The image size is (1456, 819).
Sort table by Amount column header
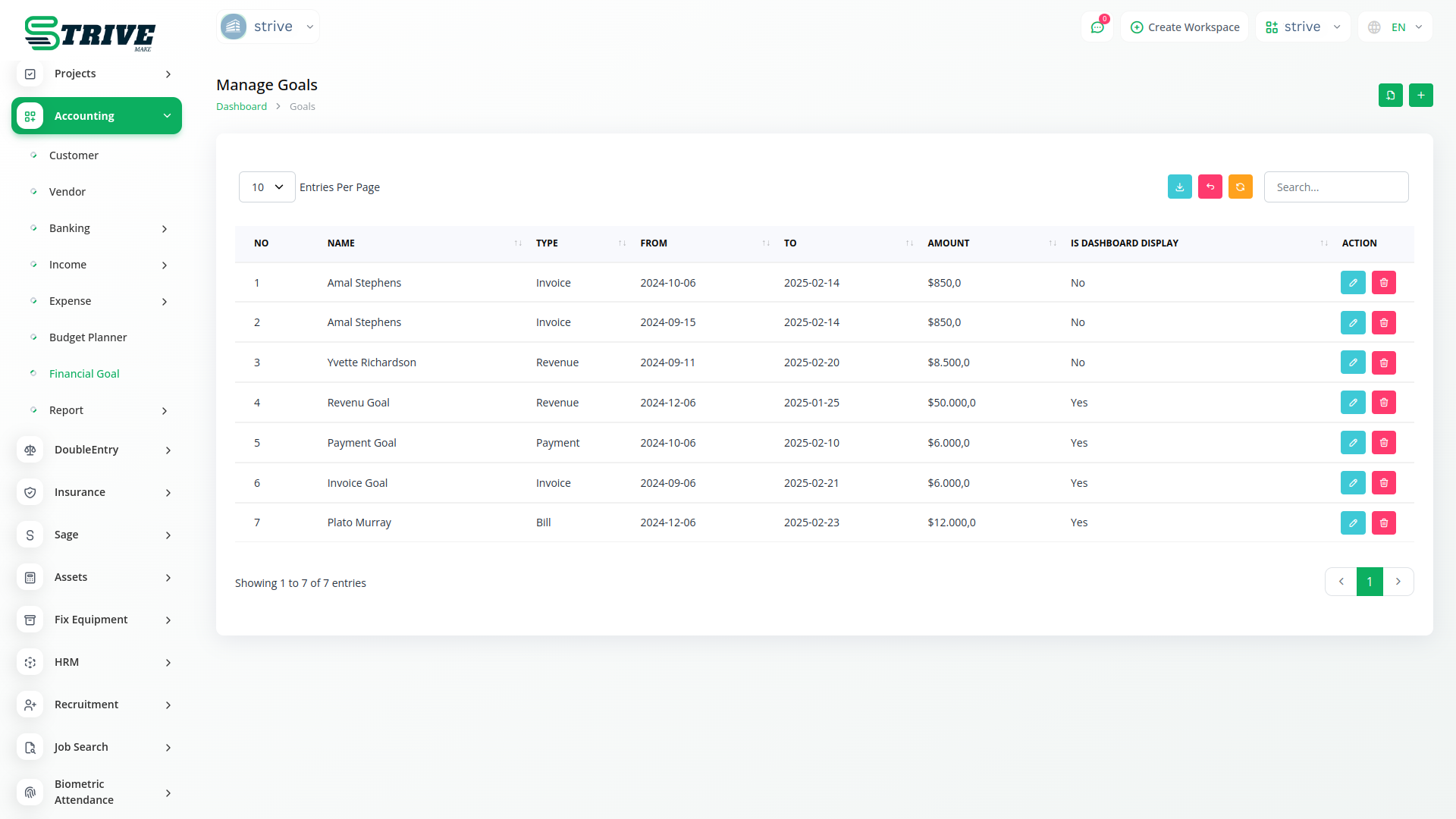click(948, 243)
